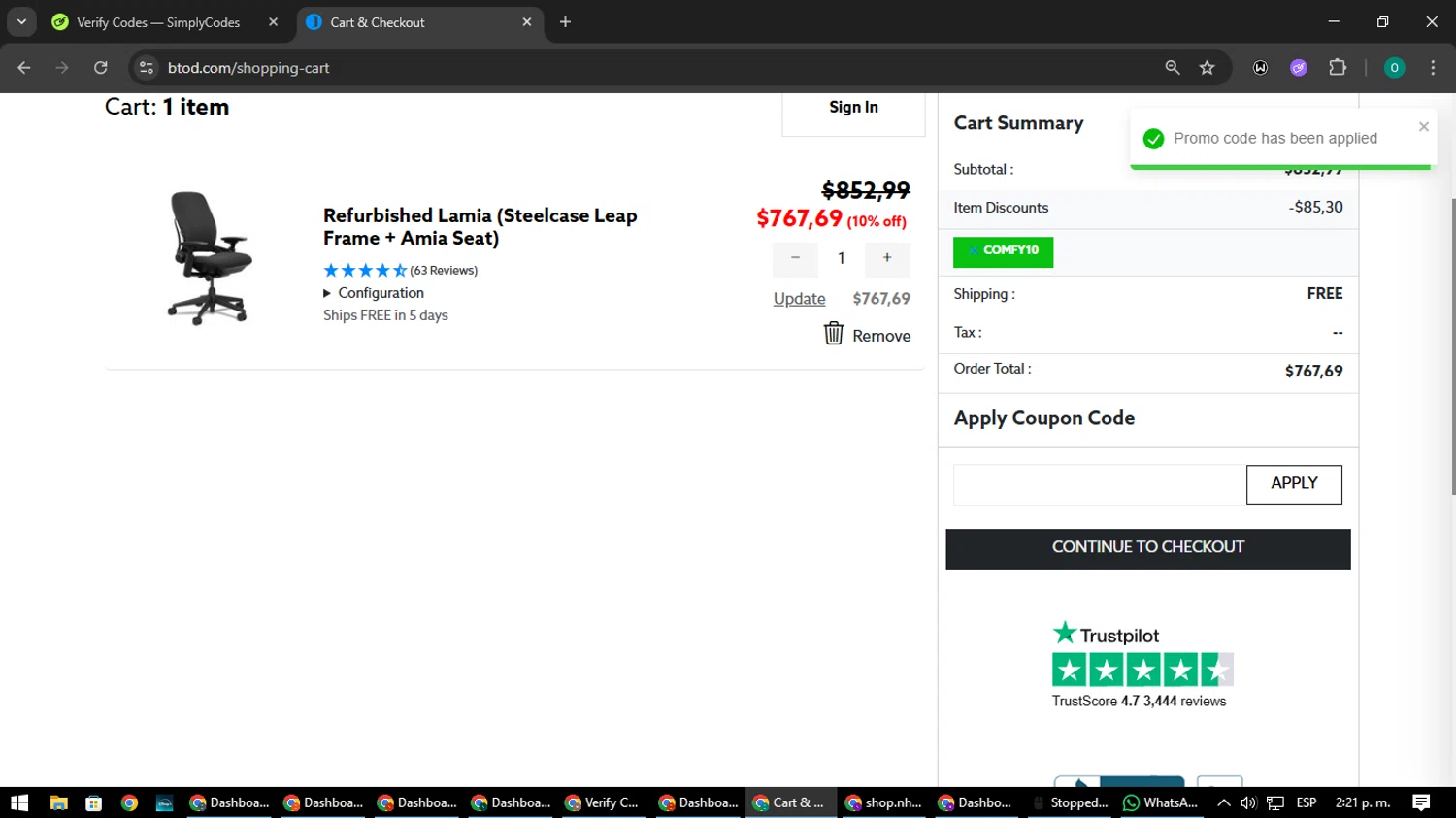The width and height of the screenshot is (1456, 818).
Task: Show hidden system tray icons
Action: 1224,802
